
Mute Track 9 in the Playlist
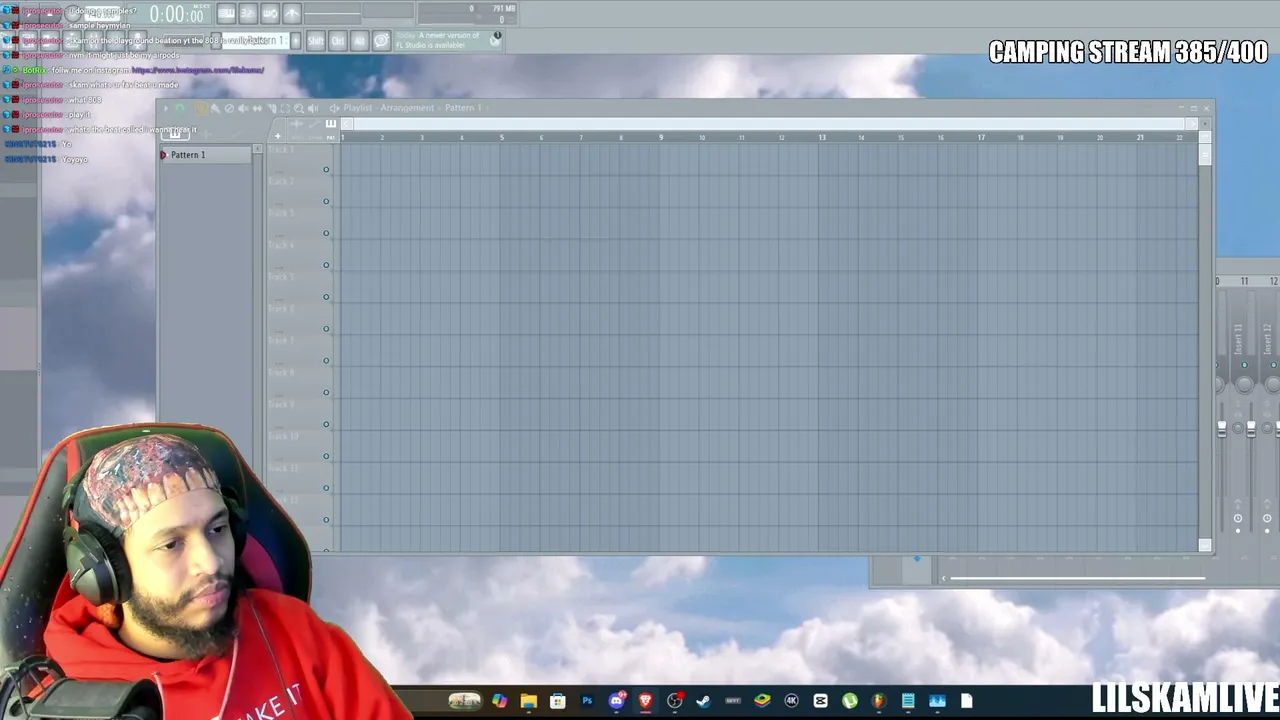pyautogui.click(x=326, y=425)
